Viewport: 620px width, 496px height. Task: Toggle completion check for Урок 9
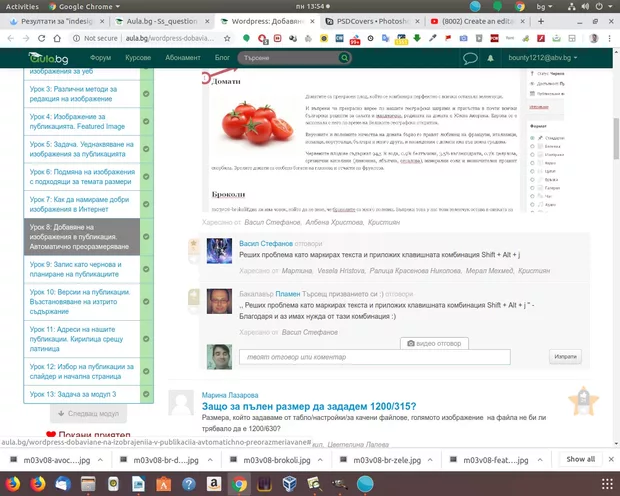[x=146, y=269]
